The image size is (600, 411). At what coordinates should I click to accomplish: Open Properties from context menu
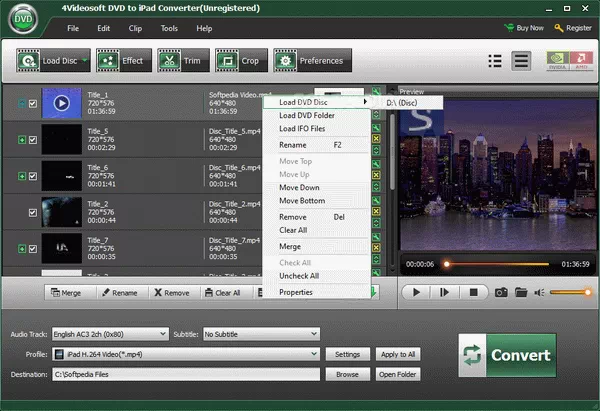click(x=316, y=292)
